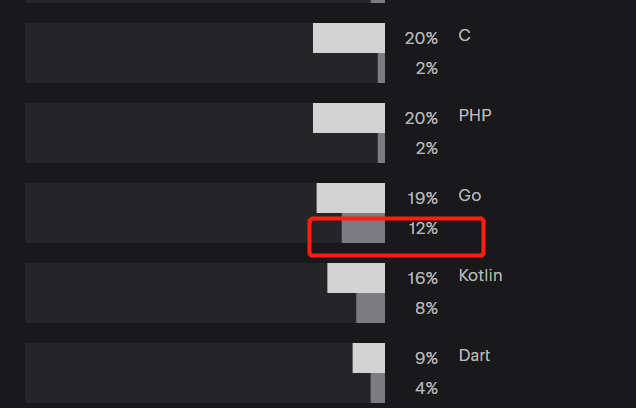This screenshot has width=636, height=408.
Task: Select the light gray 16% bar for Kotlin
Action: (x=356, y=278)
